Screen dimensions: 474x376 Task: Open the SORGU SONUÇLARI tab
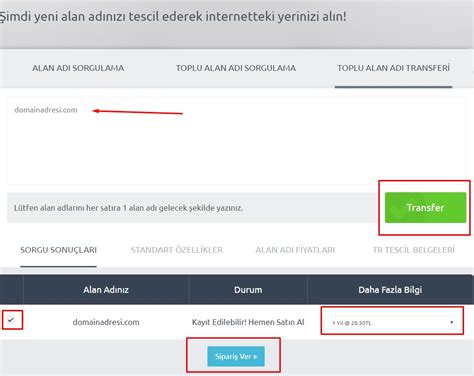(58, 250)
